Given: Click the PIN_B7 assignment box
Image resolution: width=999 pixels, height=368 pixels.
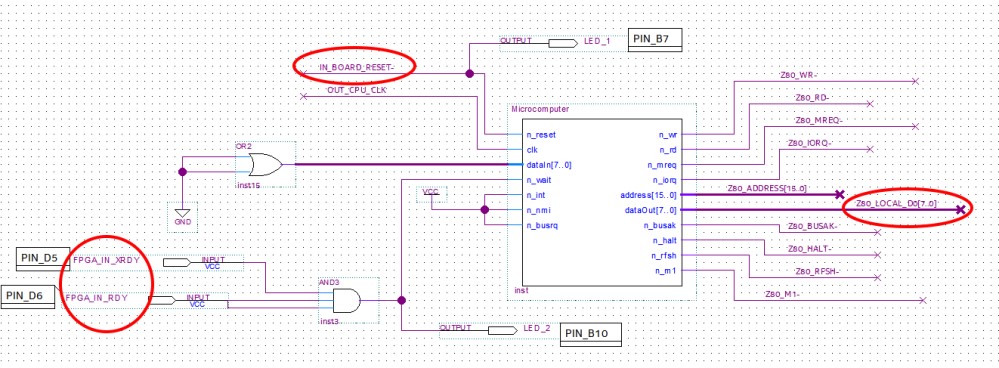Looking at the screenshot, I should [x=655, y=40].
